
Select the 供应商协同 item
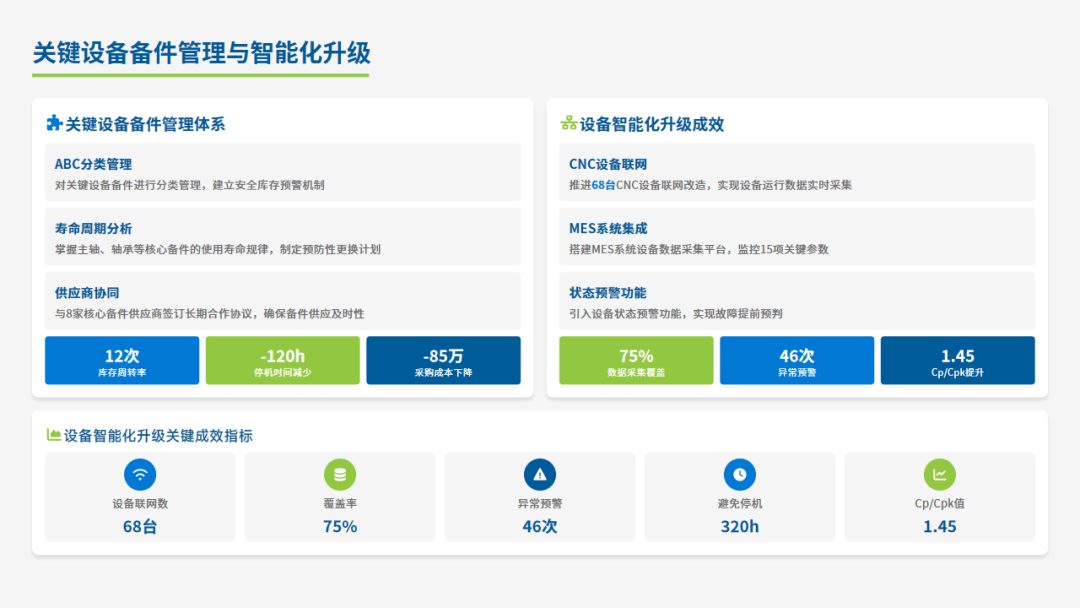tap(283, 301)
